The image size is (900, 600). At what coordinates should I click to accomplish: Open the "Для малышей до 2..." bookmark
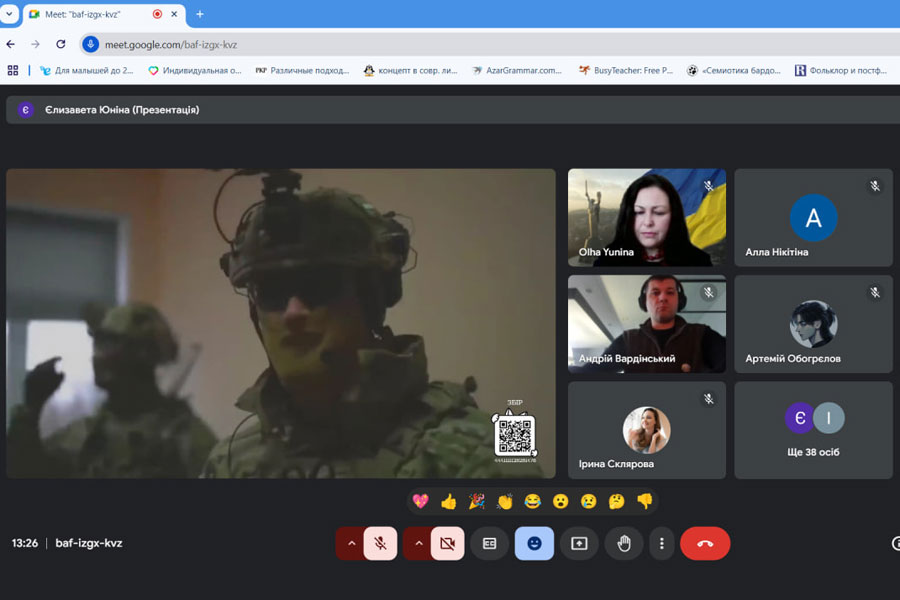pyautogui.click(x=87, y=71)
